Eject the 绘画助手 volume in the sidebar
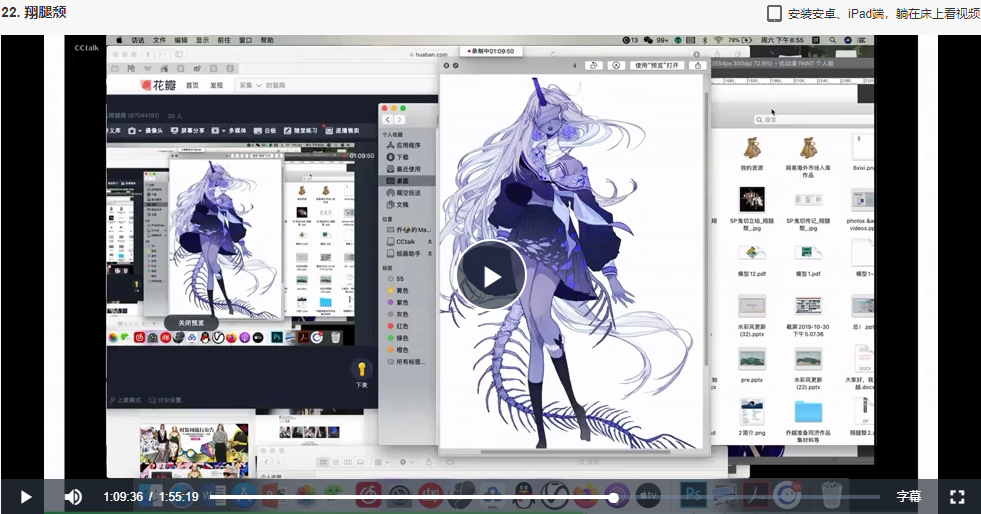The height and width of the screenshot is (514, 981). tap(430, 253)
